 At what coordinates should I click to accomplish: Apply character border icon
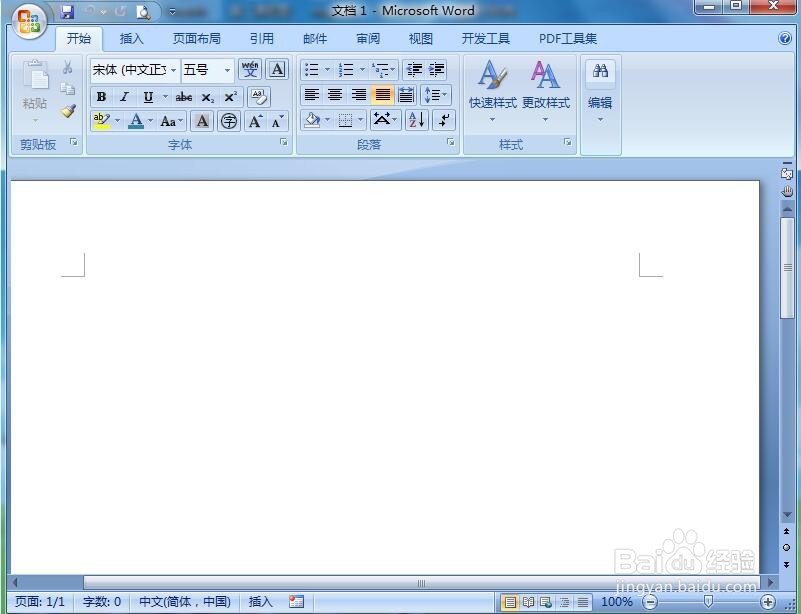pos(277,69)
